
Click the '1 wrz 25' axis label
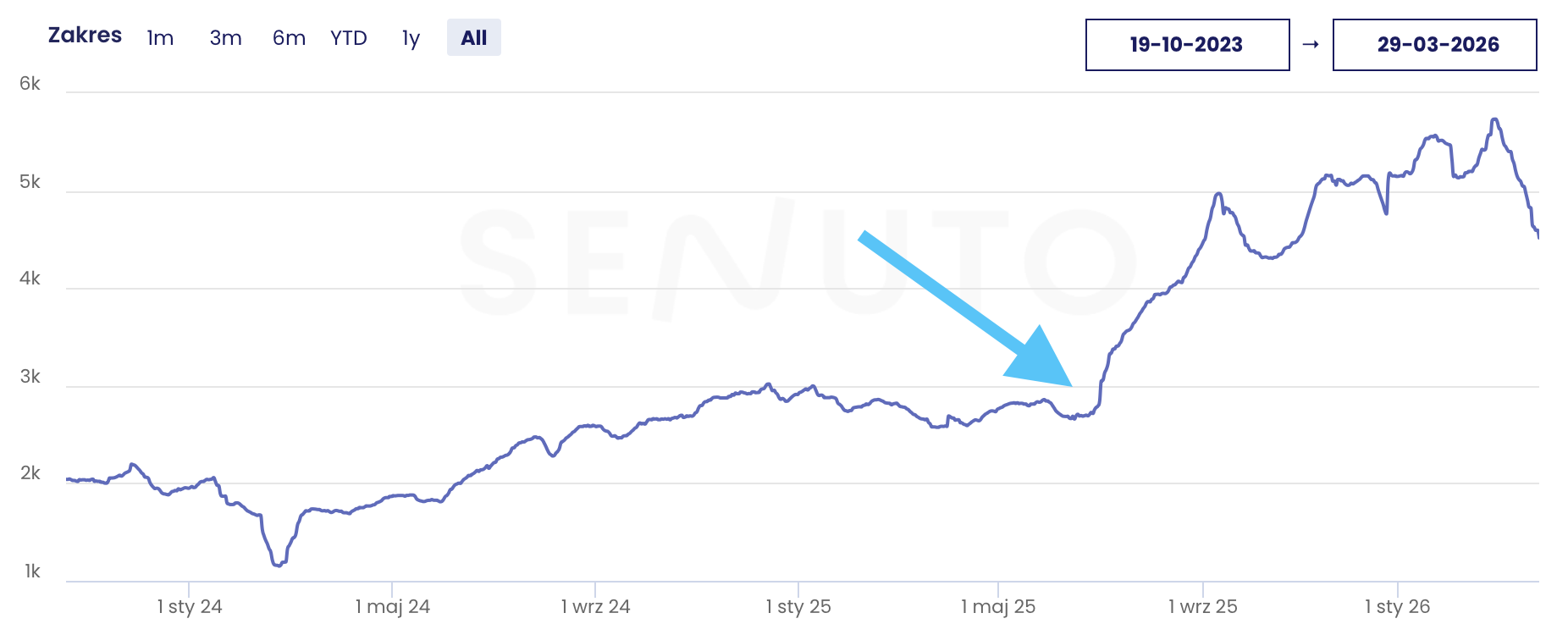[x=1202, y=606]
